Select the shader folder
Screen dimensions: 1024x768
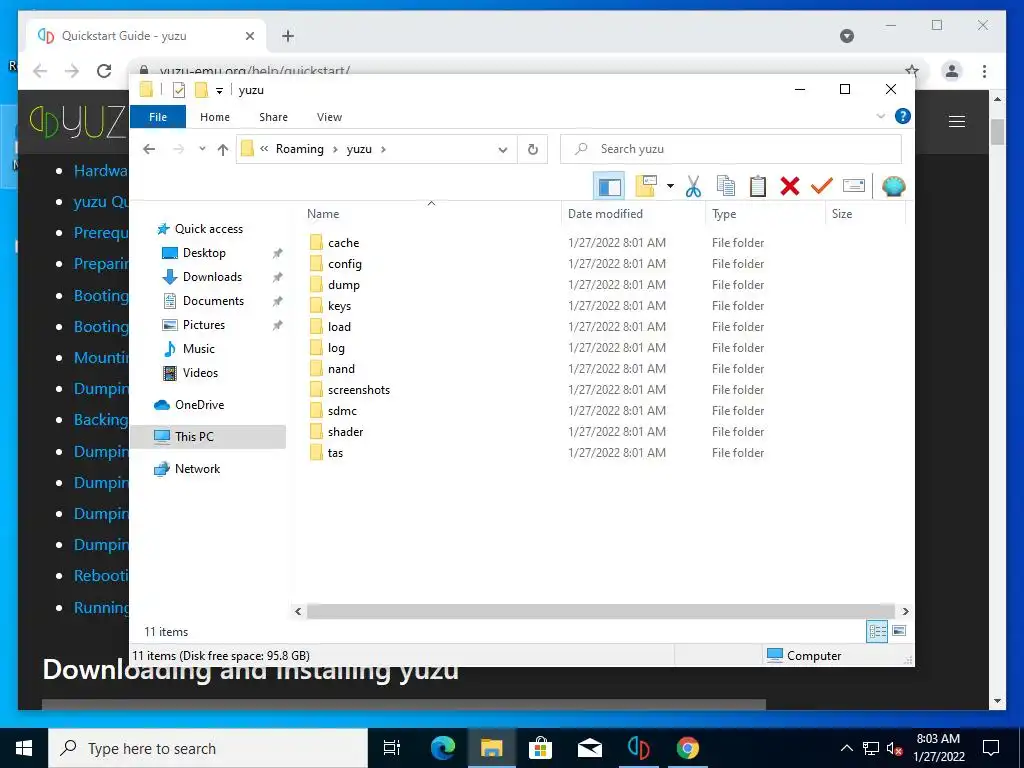345,432
